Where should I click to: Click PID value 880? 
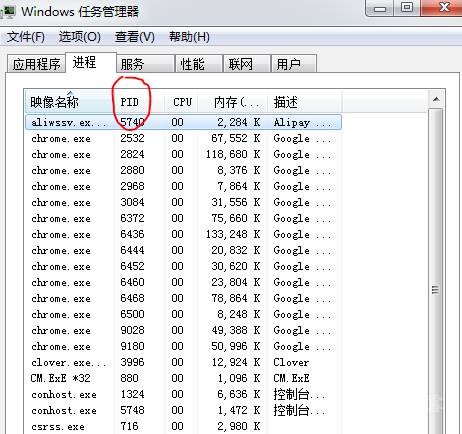129,378
